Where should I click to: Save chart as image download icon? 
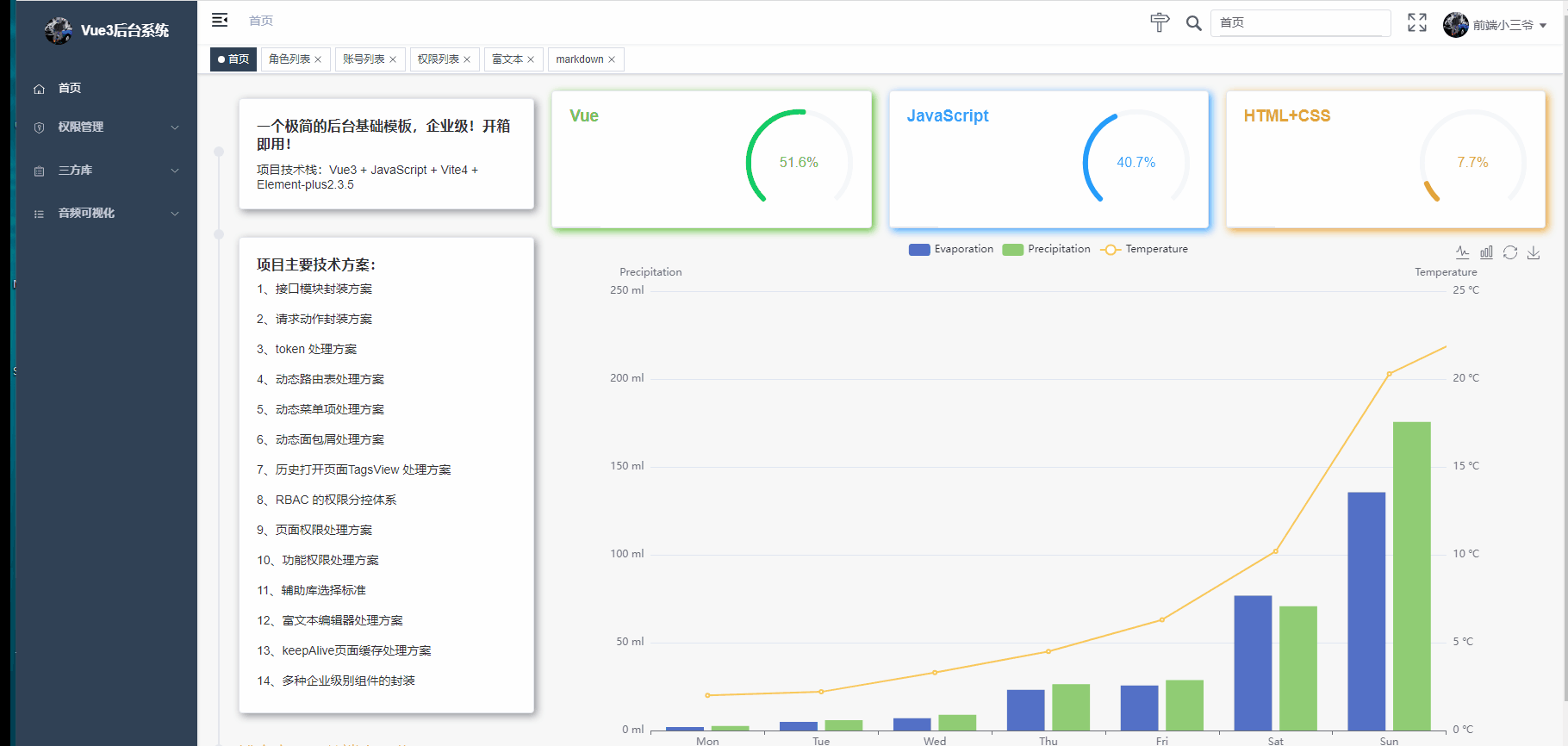click(1534, 252)
